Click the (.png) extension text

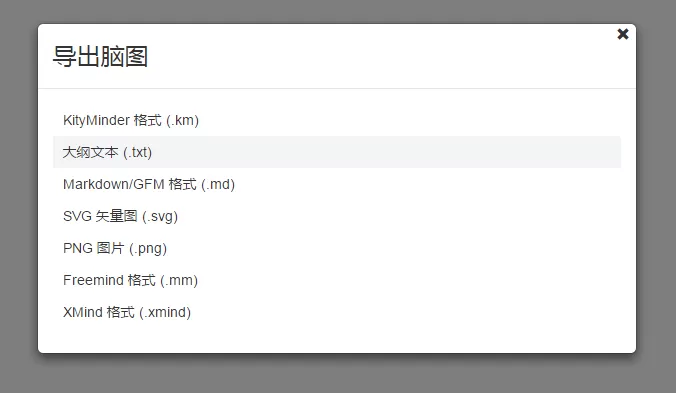(x=148, y=249)
